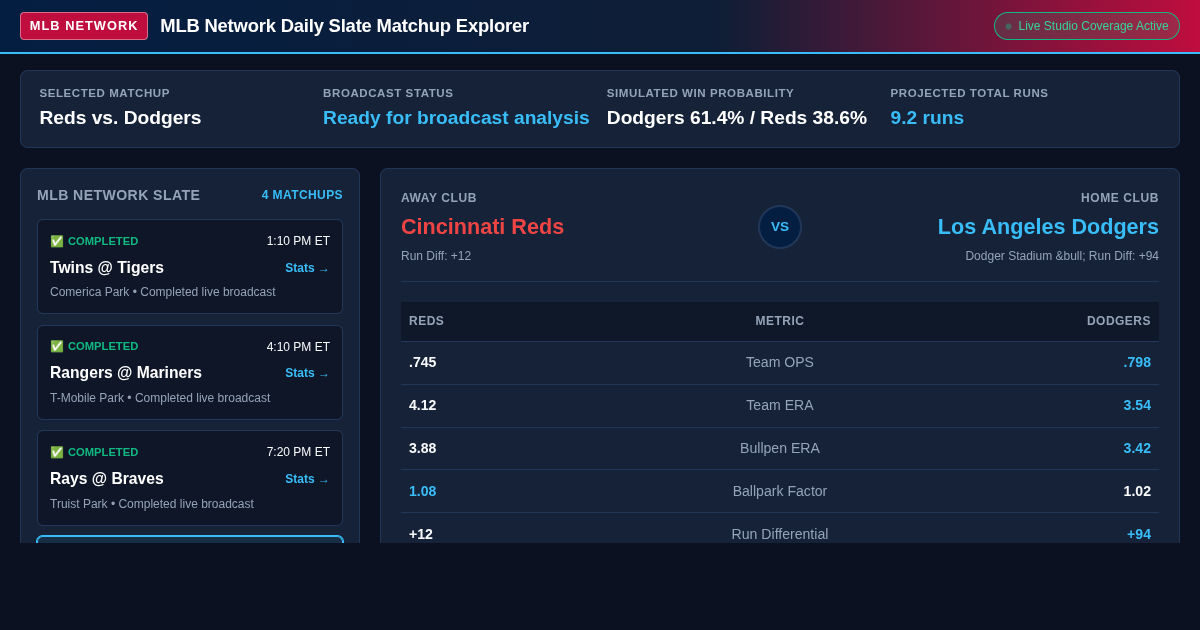
Task: Click the Los Angeles Dodgers team name
Action: [x=1048, y=227]
